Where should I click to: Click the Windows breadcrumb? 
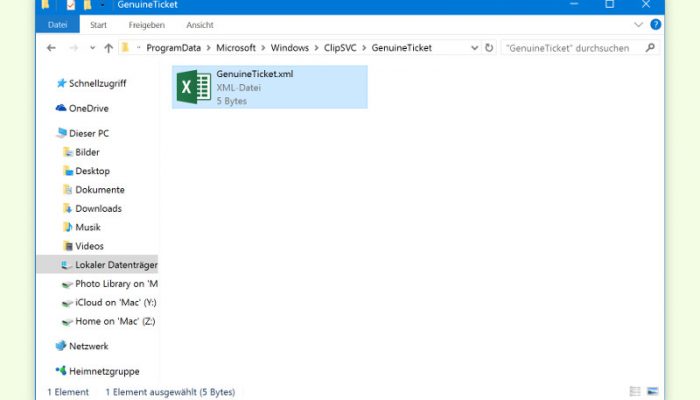pyautogui.click(x=289, y=48)
